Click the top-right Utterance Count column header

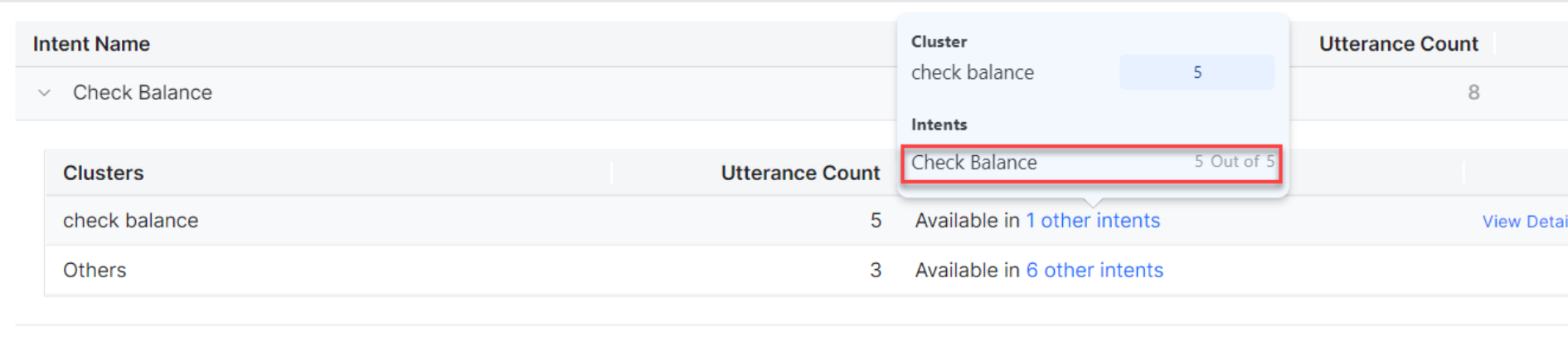coord(1398,44)
